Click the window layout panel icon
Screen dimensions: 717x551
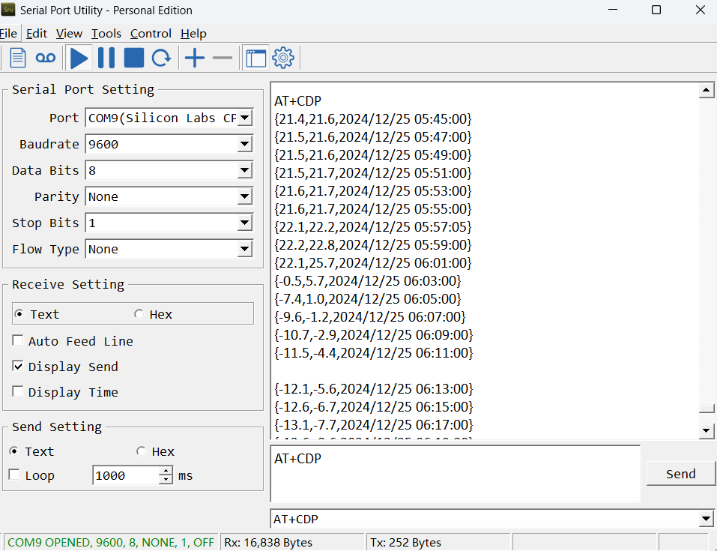[x=256, y=58]
